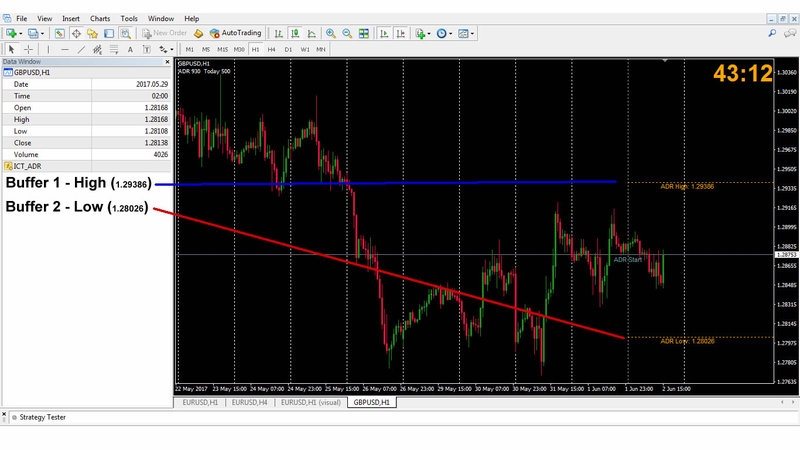Open the Tools menu

click(x=129, y=18)
